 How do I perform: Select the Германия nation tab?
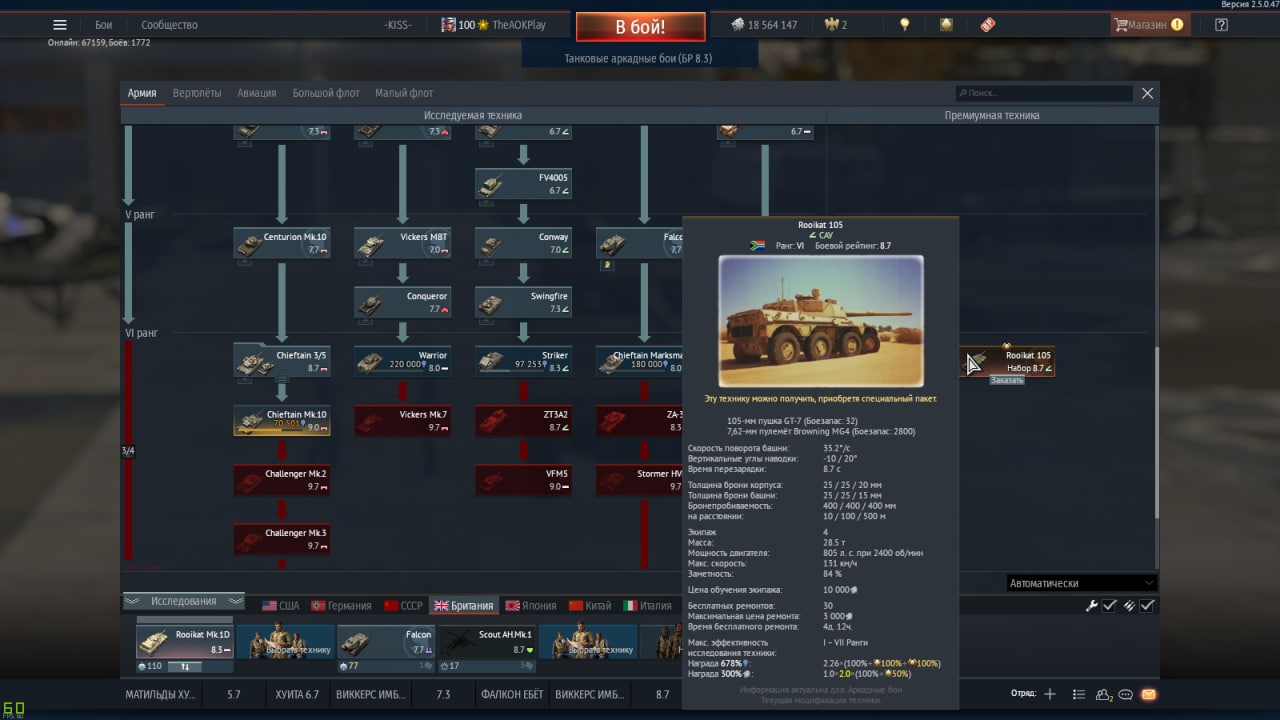(x=341, y=606)
